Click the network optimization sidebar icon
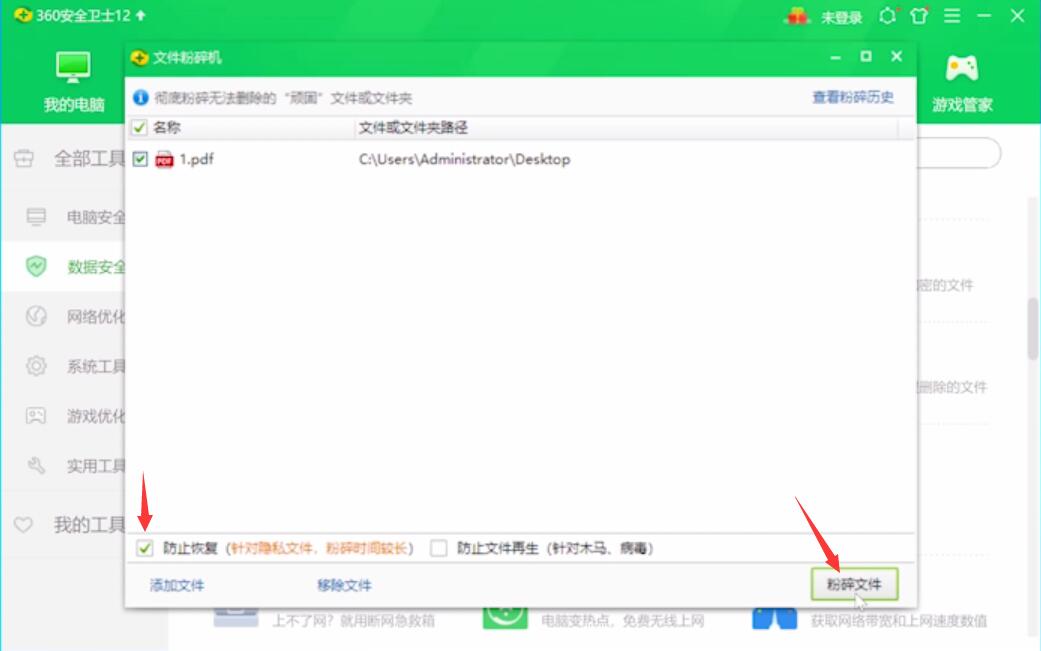 36,316
